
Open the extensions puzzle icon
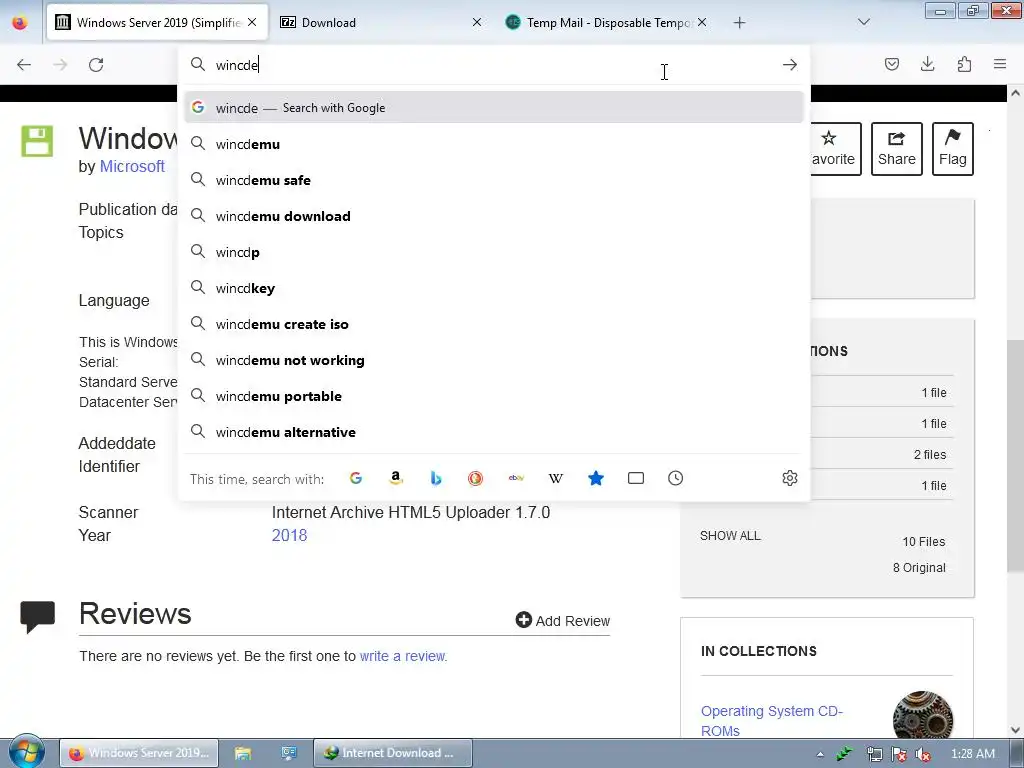tap(964, 64)
